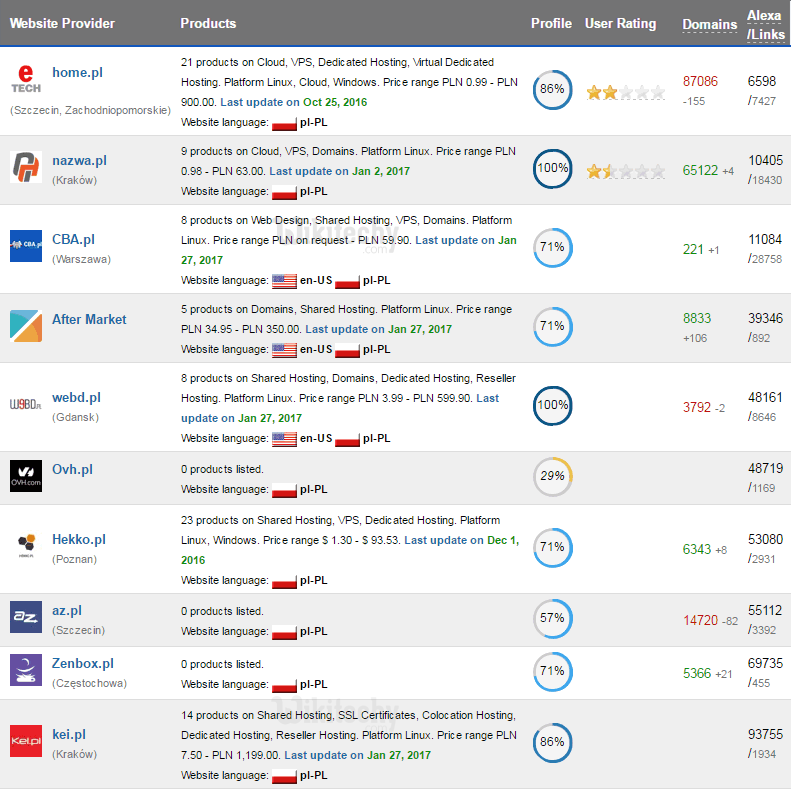Click the After Market colorful logo
791x789 pixels.
pyautogui.click(x=25, y=326)
